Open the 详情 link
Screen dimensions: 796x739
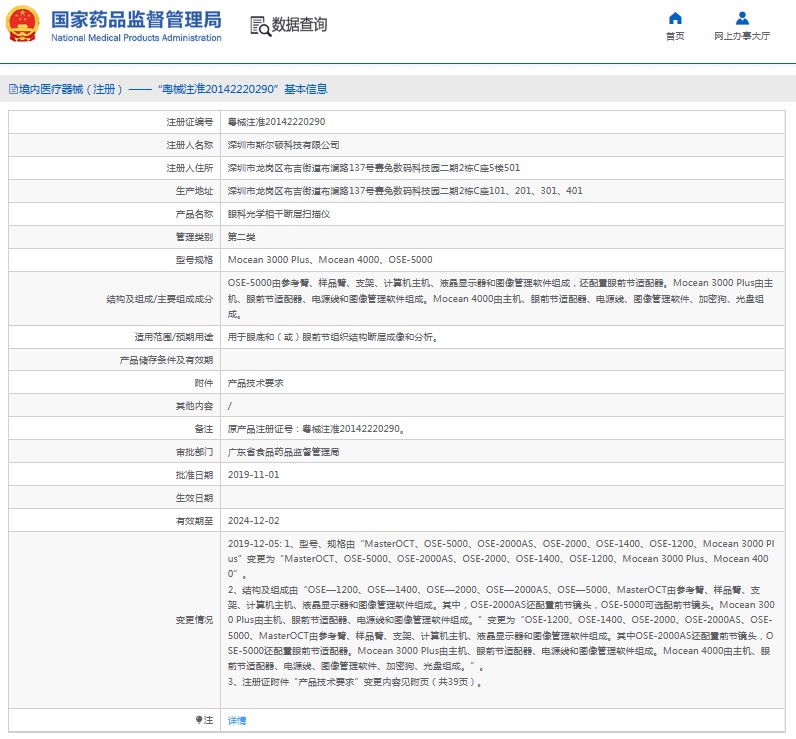[237, 720]
